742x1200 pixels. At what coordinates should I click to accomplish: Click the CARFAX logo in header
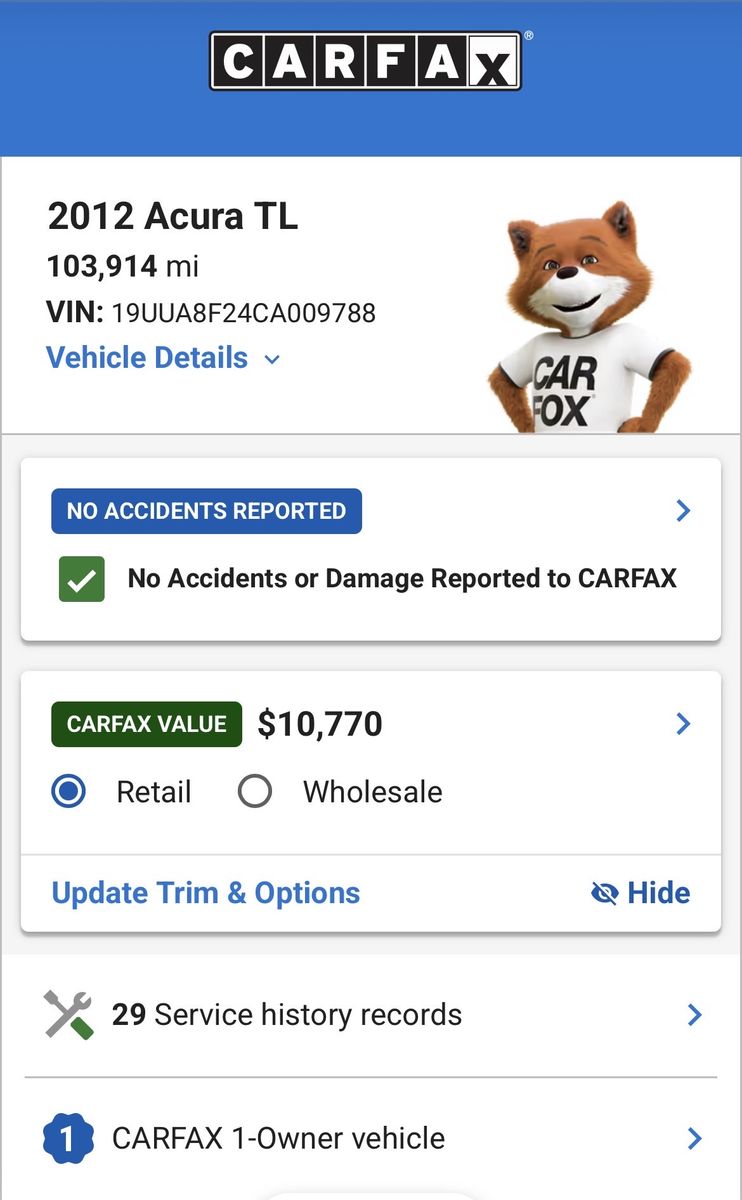(x=365, y=62)
